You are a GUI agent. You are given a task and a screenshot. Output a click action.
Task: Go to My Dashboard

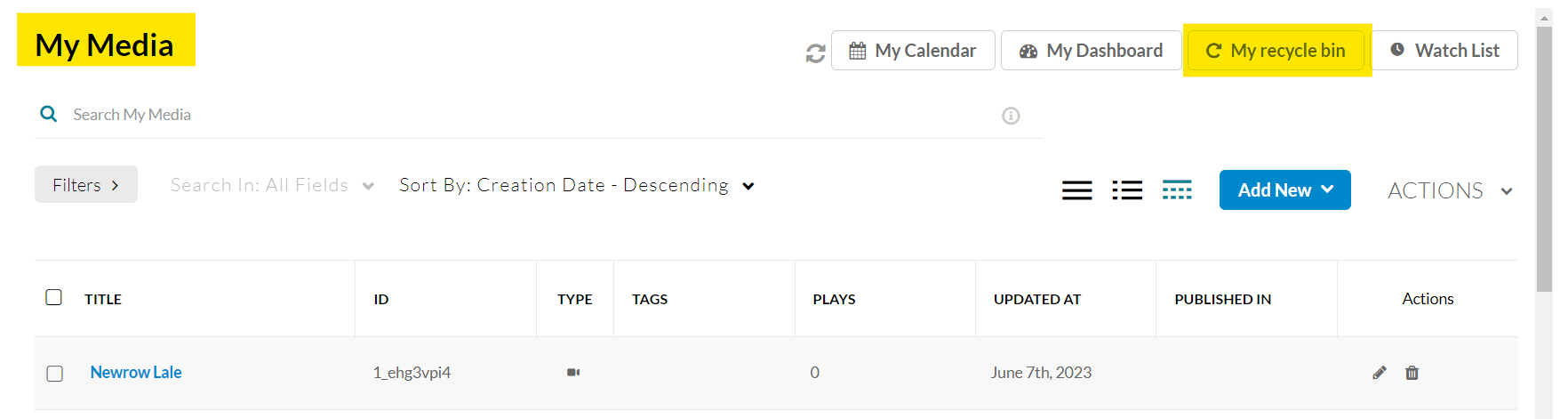pos(1091,51)
